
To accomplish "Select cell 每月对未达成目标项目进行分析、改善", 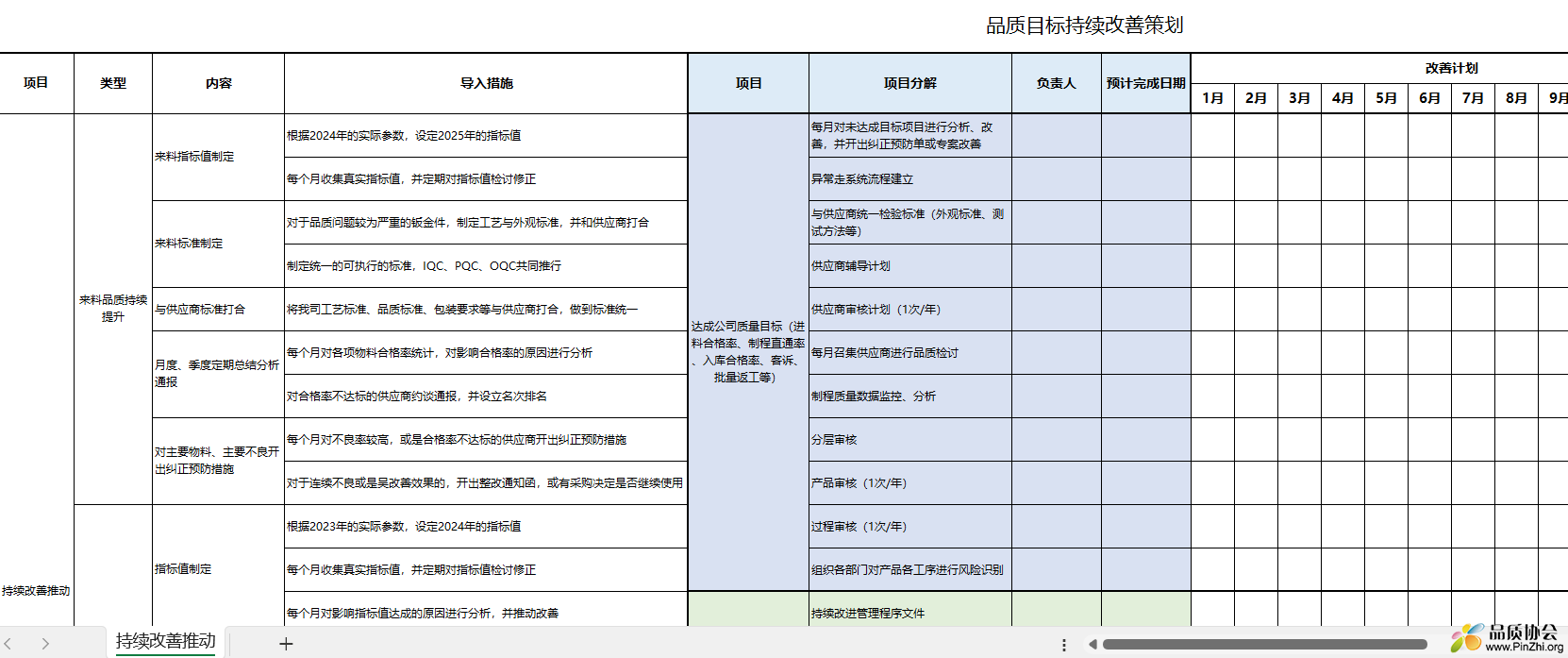I will coord(910,136).
